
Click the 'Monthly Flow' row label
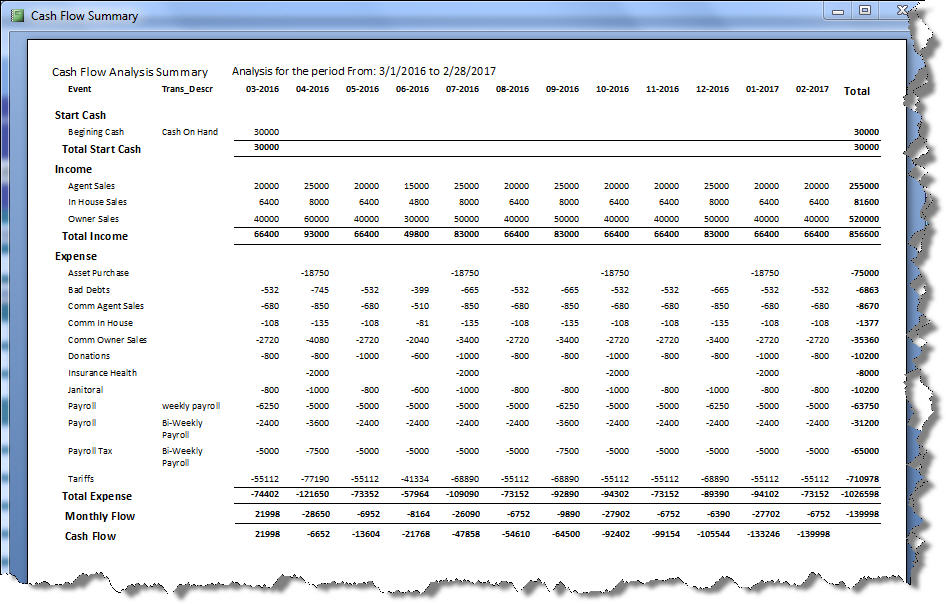pyautogui.click(x=100, y=516)
